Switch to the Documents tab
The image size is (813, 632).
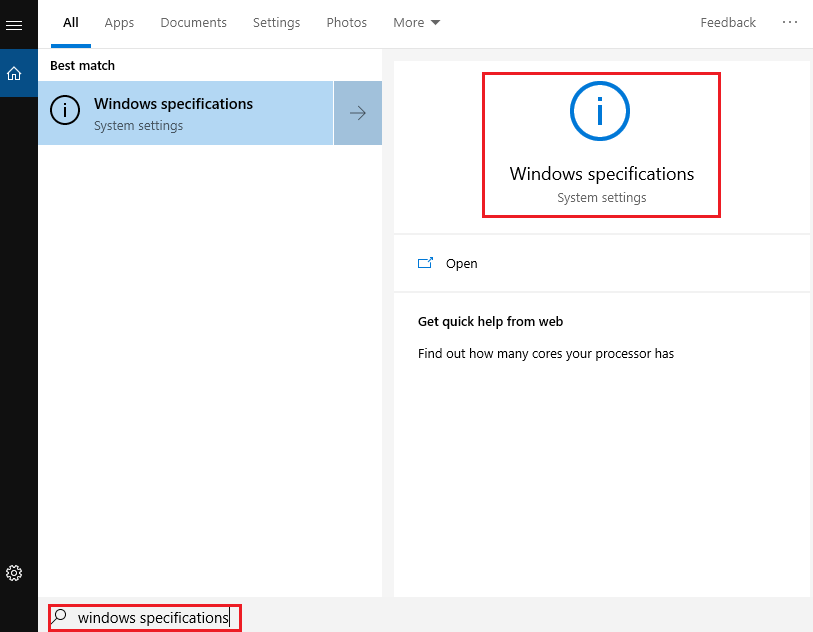(x=193, y=23)
